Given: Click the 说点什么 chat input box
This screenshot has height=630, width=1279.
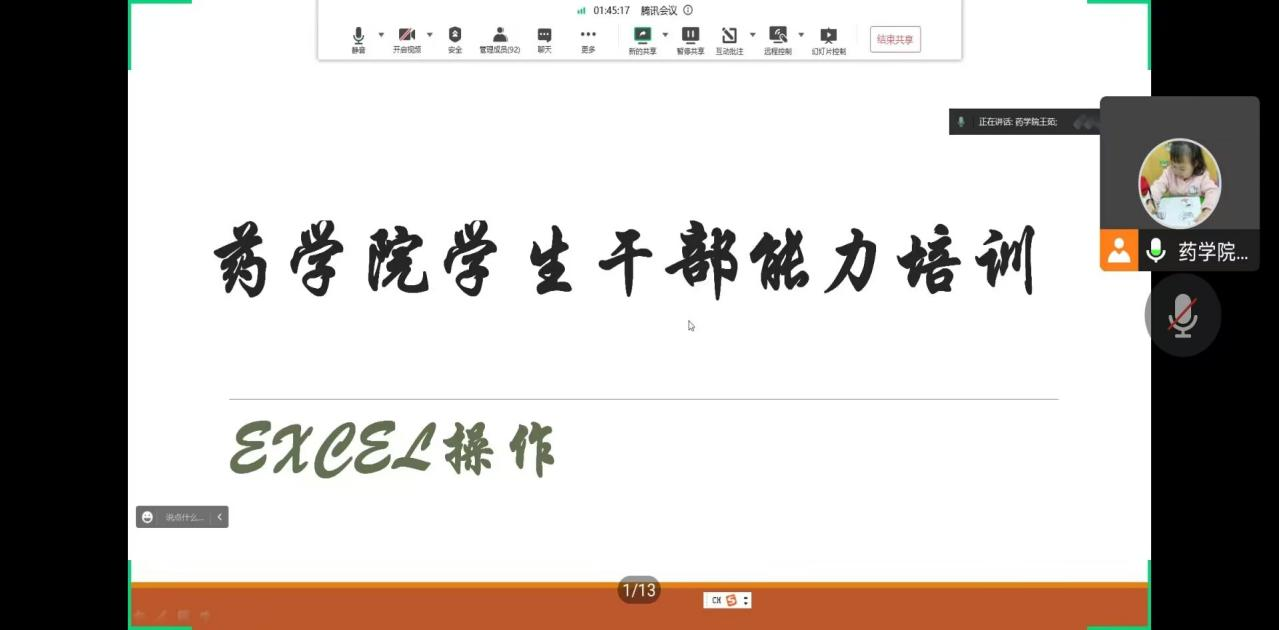Looking at the screenshot, I should (x=184, y=517).
